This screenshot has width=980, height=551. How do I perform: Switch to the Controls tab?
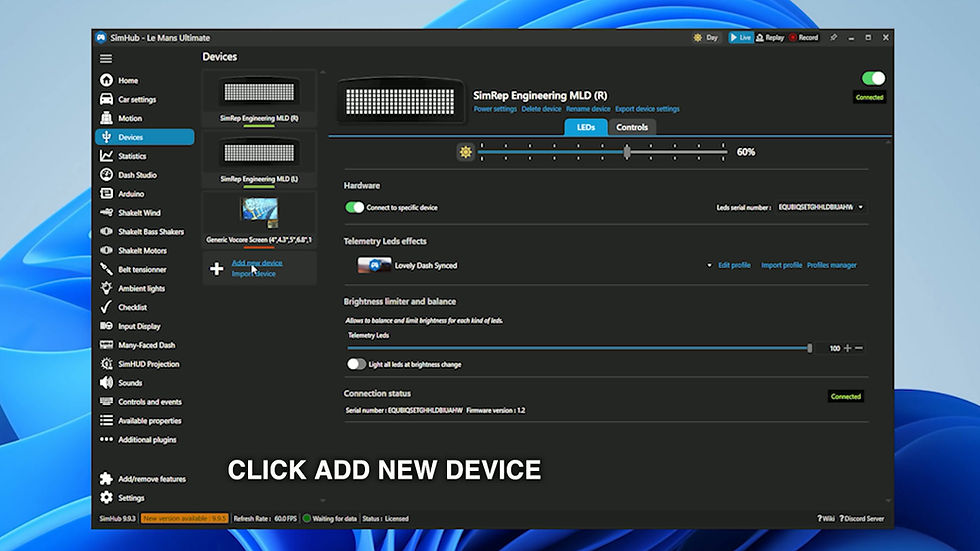[632, 127]
